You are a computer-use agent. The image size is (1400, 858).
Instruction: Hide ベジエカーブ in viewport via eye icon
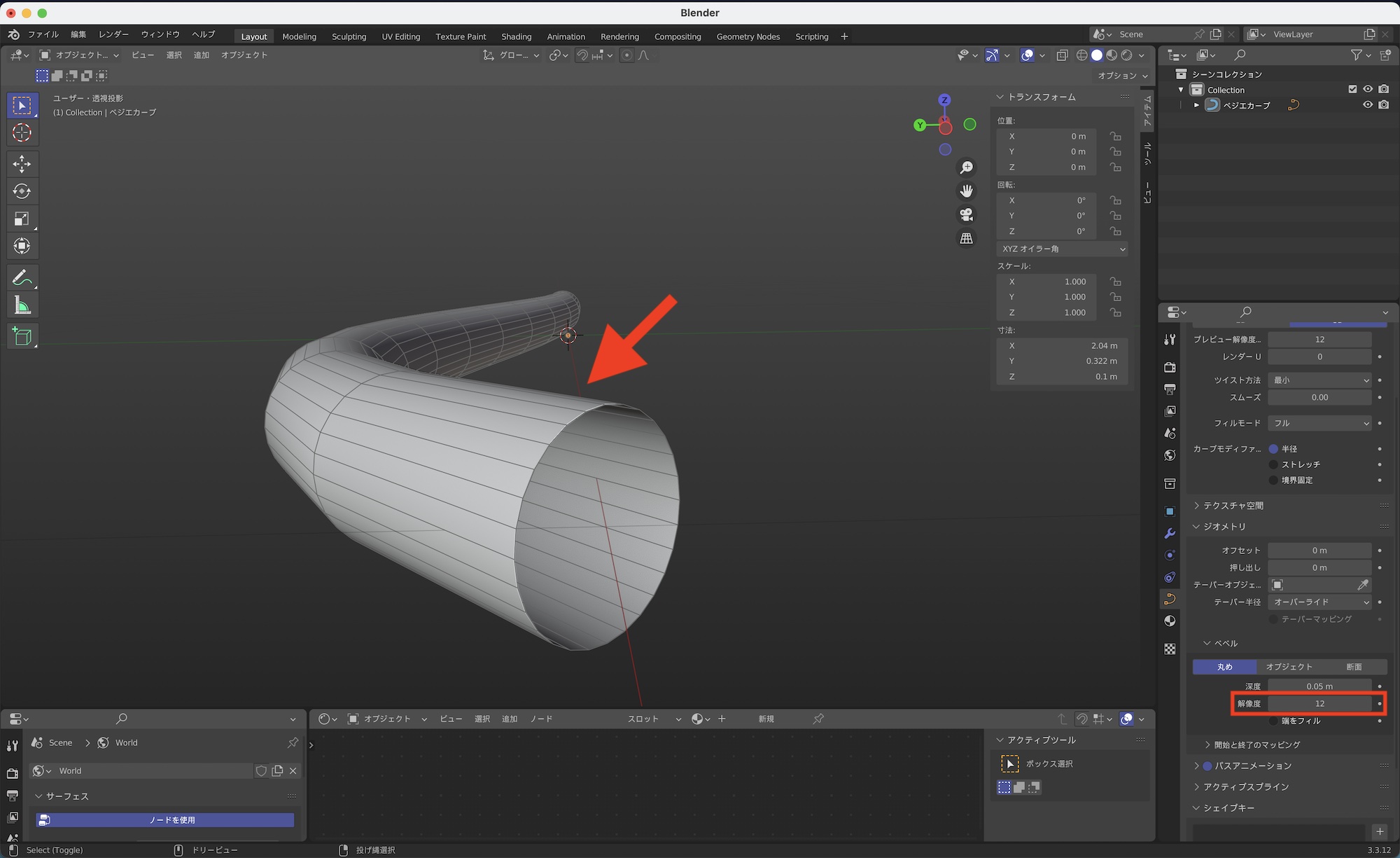click(1367, 105)
